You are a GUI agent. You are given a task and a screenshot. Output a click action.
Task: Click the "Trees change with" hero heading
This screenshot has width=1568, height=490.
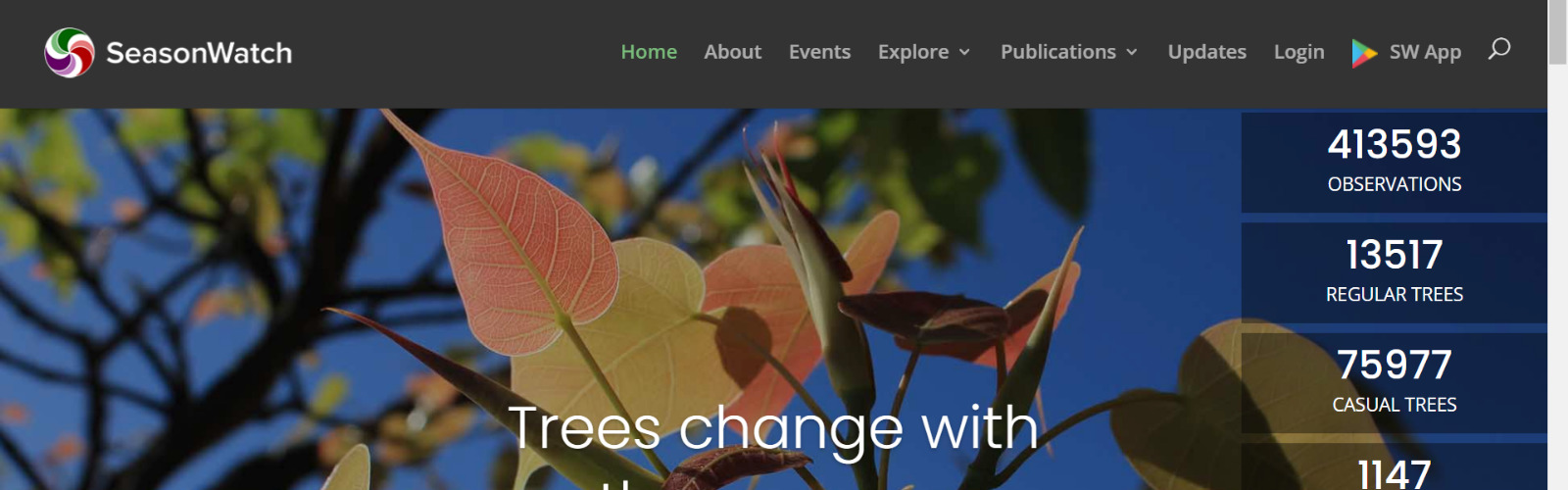pyautogui.click(x=773, y=428)
